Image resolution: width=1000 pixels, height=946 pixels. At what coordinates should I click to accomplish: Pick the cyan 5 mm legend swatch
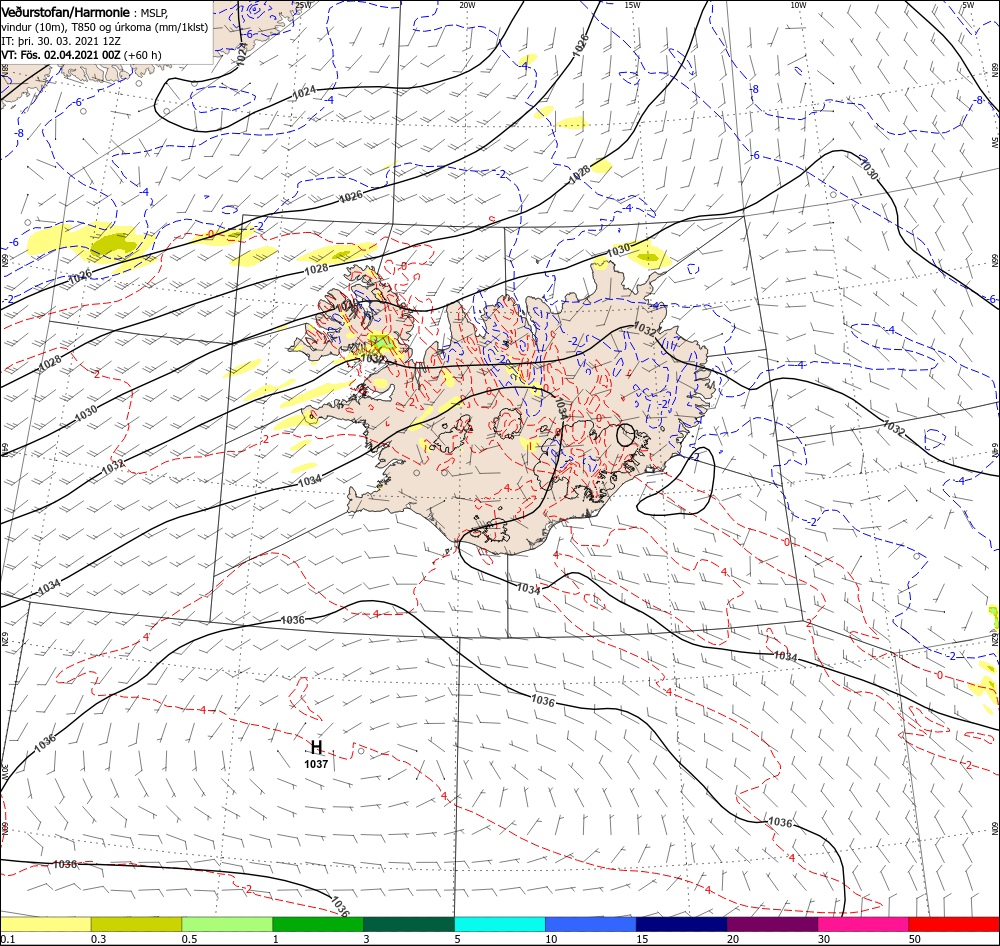(500, 924)
